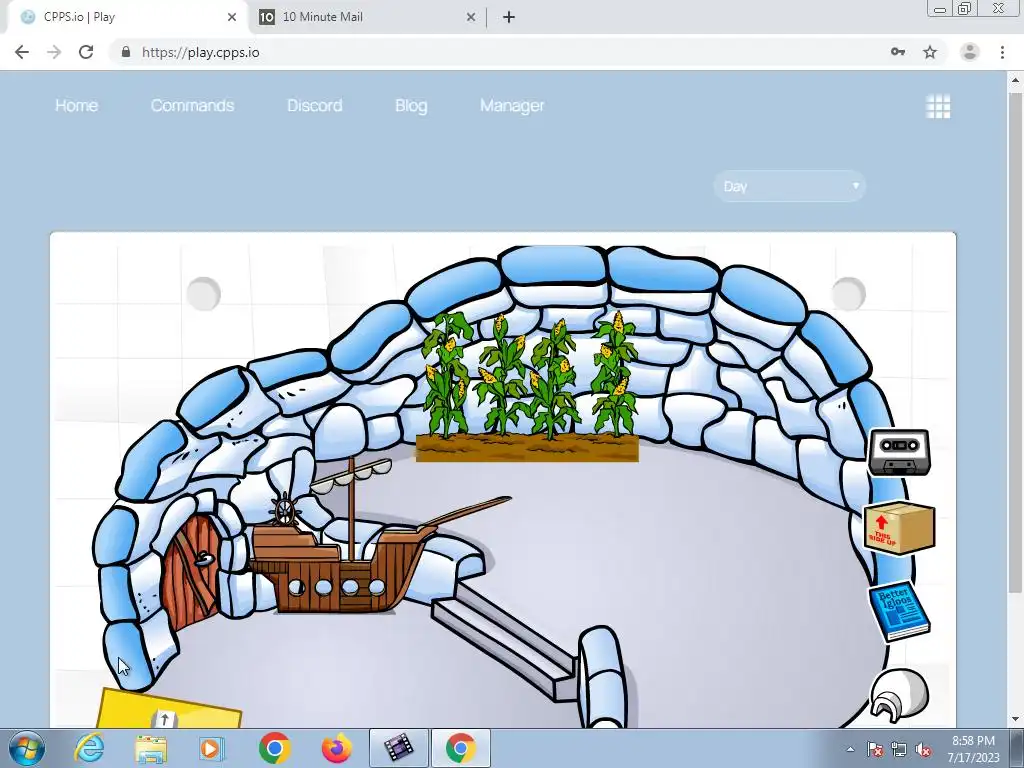The width and height of the screenshot is (1024, 768).
Task: Open the Blog nav link
Action: 411,105
